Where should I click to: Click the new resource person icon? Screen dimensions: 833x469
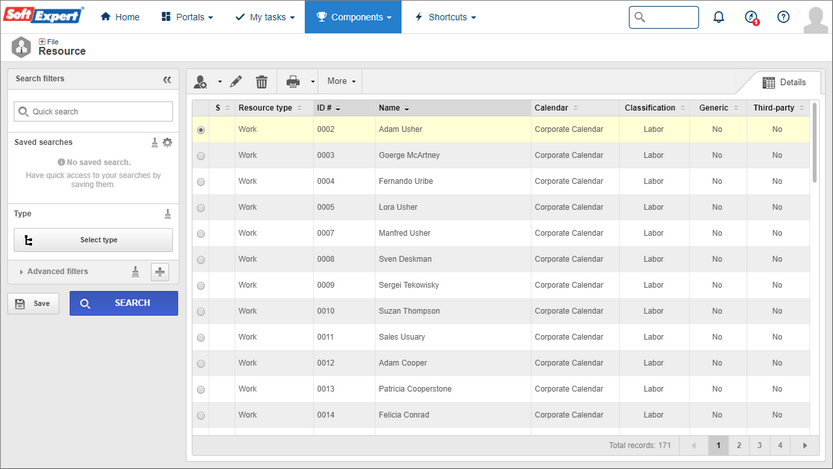pyautogui.click(x=200, y=82)
